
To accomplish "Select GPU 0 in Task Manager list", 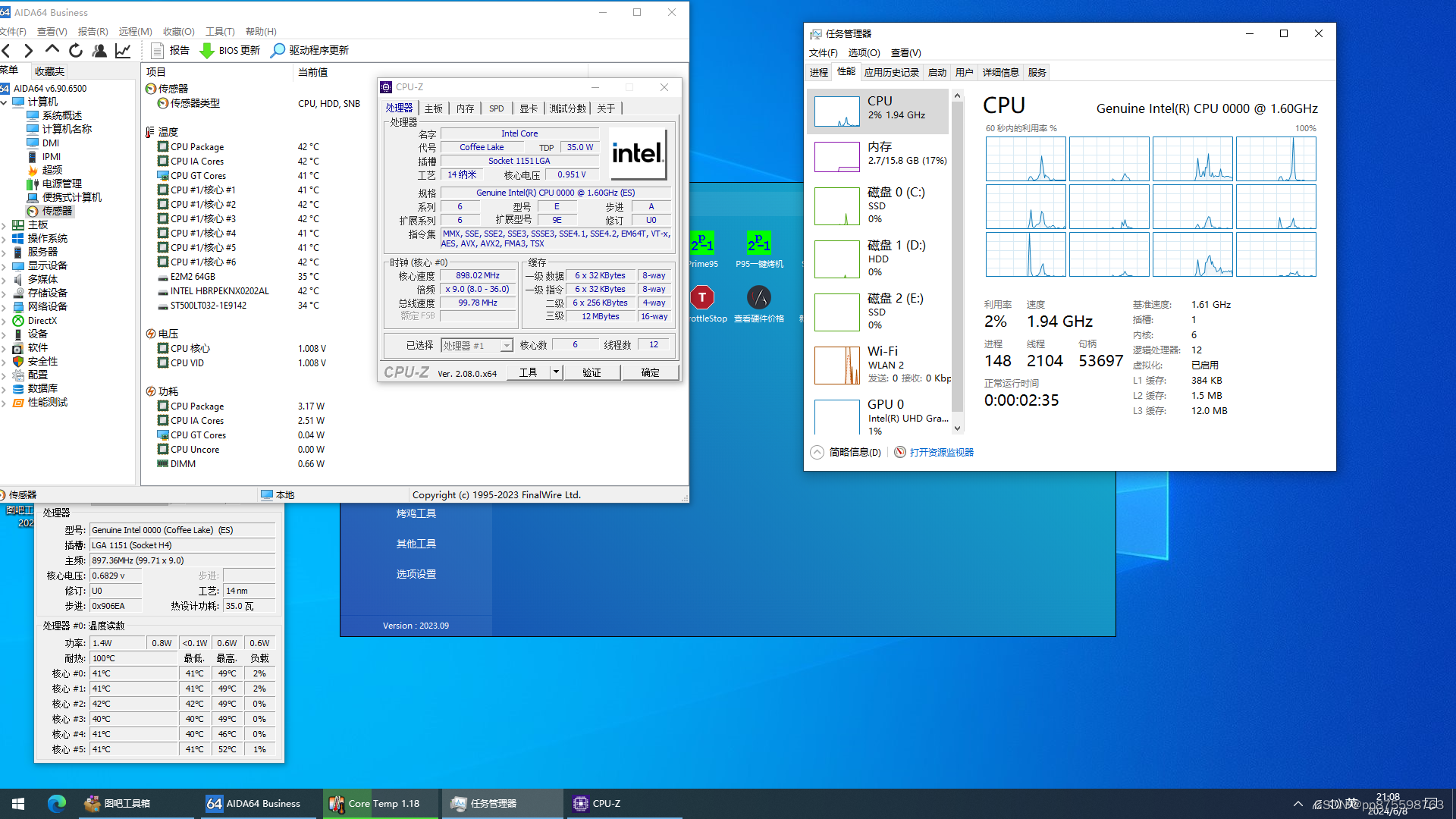I will point(878,416).
